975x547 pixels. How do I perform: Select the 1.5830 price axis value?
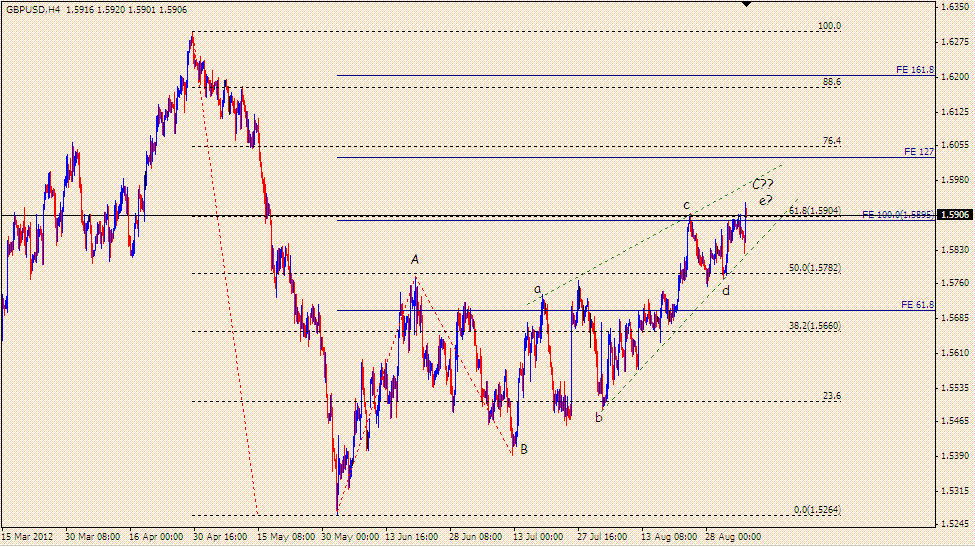point(954,249)
